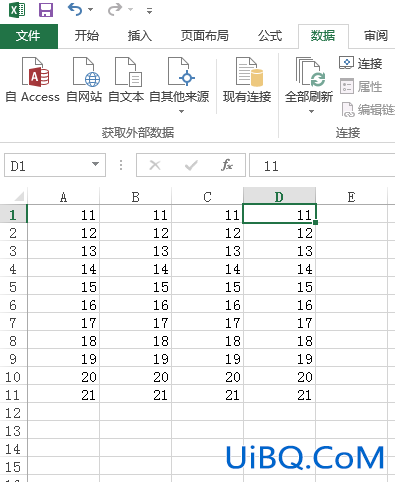Import data from Access icon
Screen dimensions: 395x482
(33, 80)
